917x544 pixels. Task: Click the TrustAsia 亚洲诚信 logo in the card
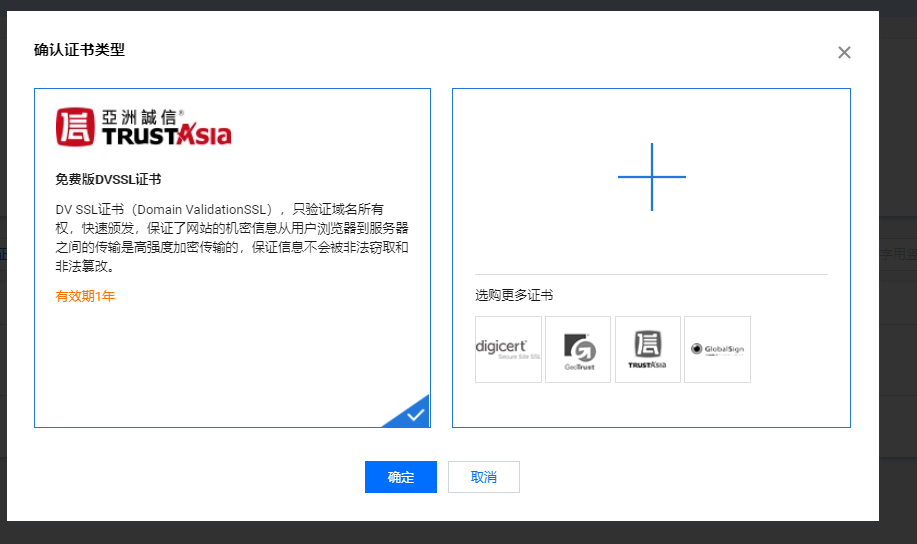tap(143, 127)
